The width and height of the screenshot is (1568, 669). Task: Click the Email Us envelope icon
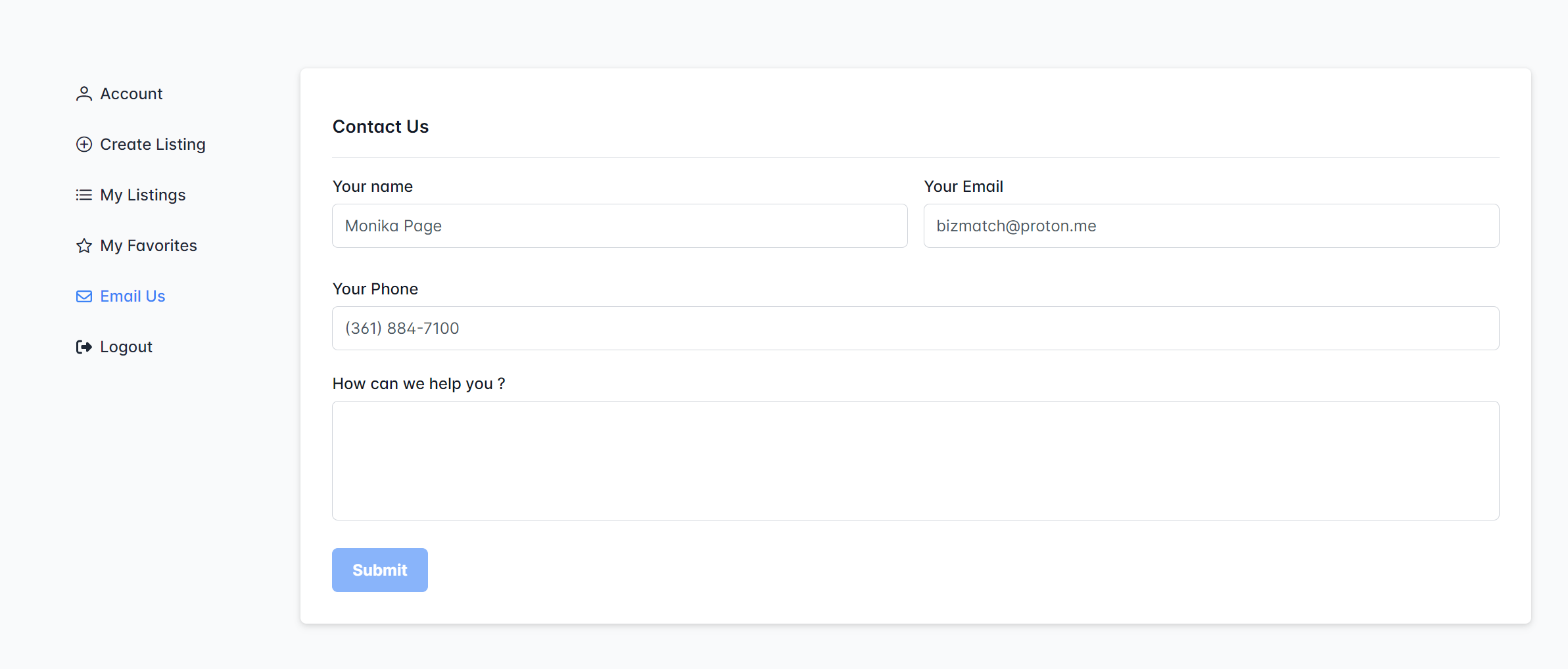click(83, 296)
